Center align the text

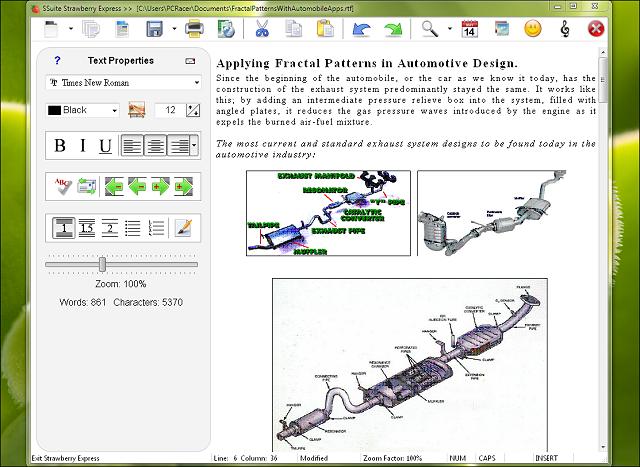[x=155, y=145]
